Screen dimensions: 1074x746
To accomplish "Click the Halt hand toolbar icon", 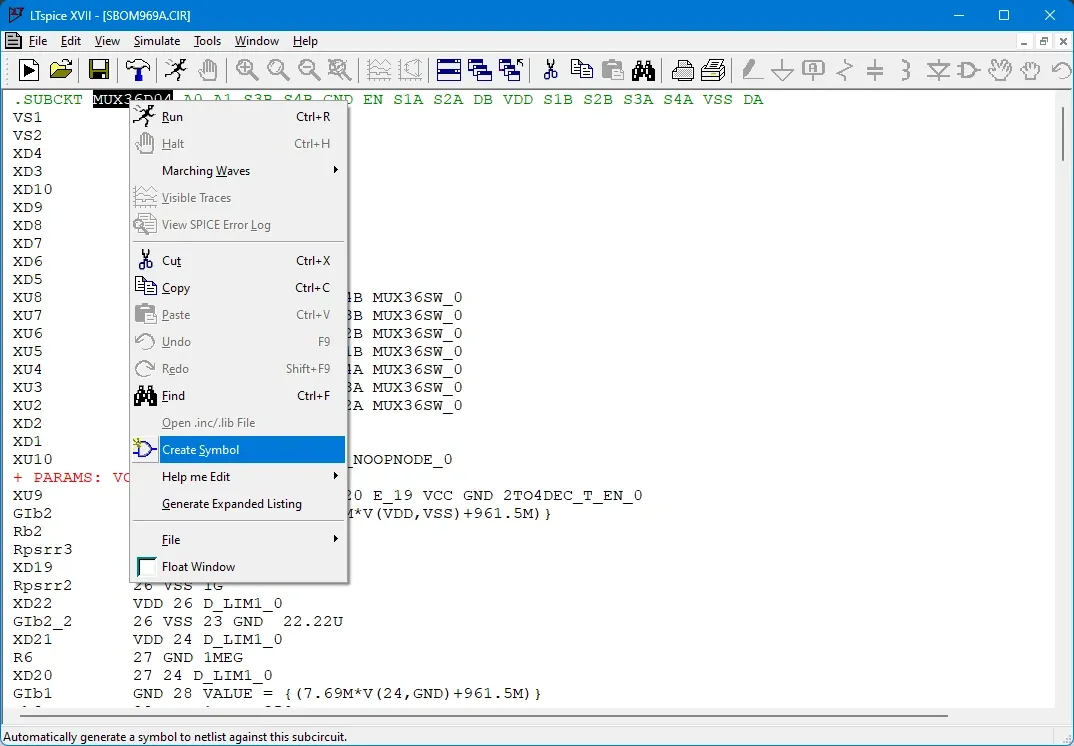I will (208, 70).
